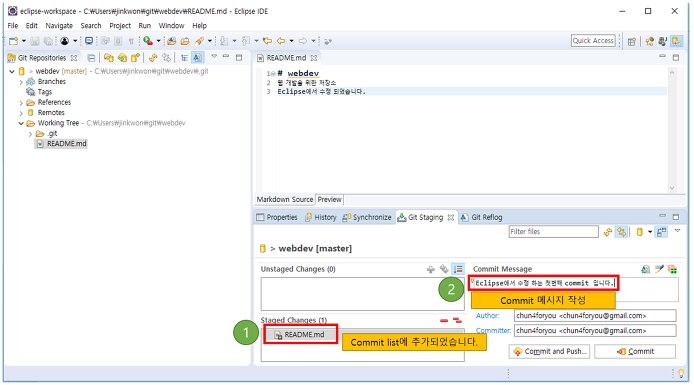694x385 pixels.
Task: Collapse the webdev [master] repository node
Action: tap(12, 71)
